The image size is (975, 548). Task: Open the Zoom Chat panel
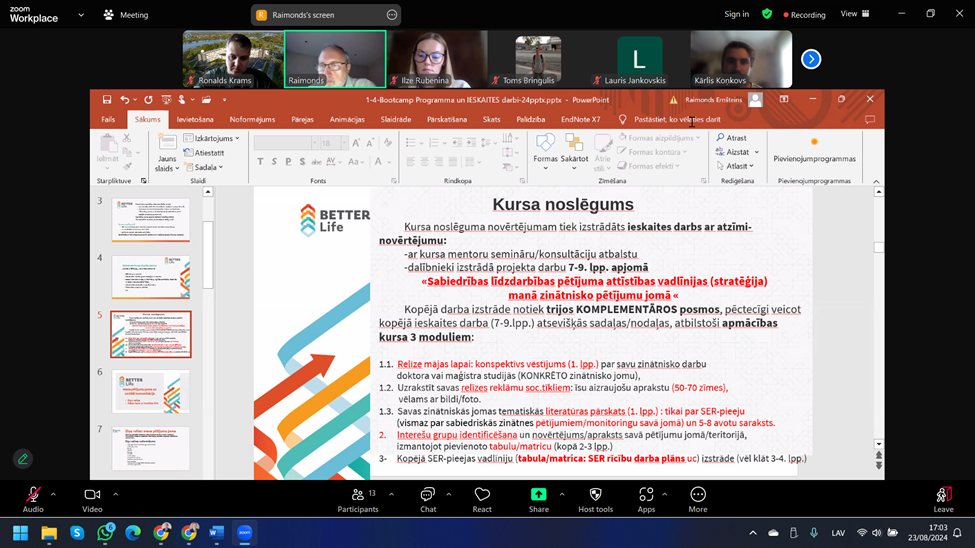tap(428, 495)
